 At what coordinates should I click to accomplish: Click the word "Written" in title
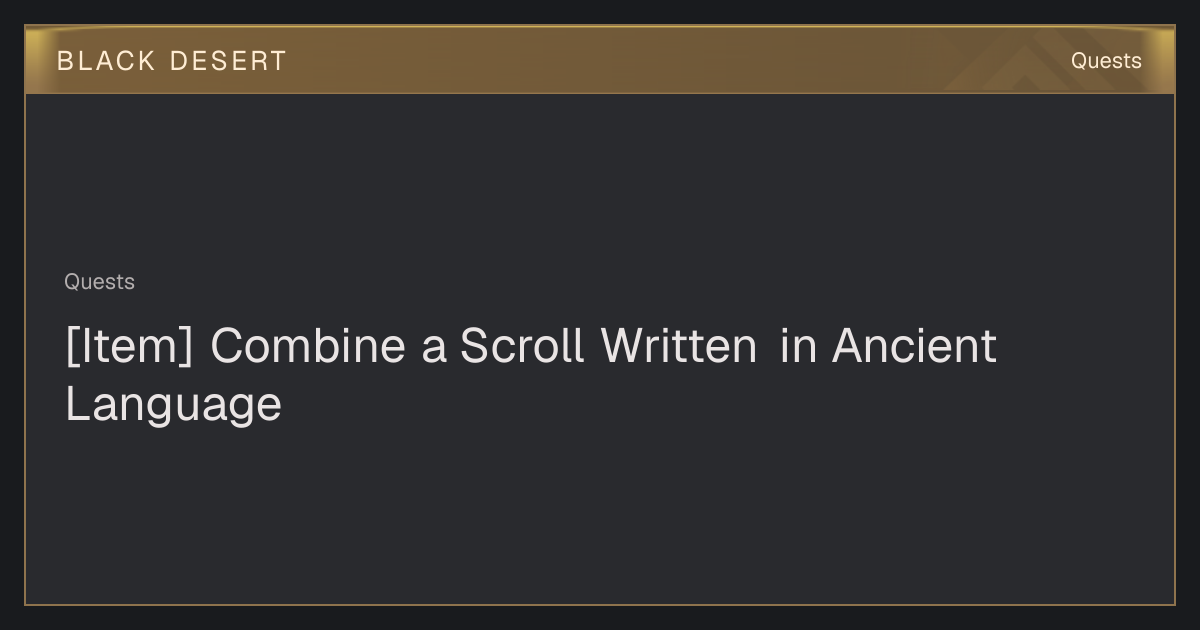(x=678, y=346)
